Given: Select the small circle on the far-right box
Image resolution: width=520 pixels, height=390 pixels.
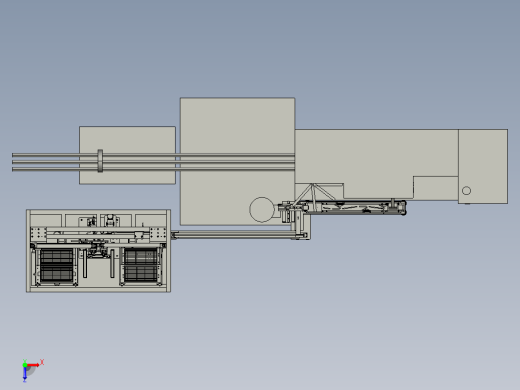Looking at the screenshot, I should pyautogui.click(x=466, y=191).
